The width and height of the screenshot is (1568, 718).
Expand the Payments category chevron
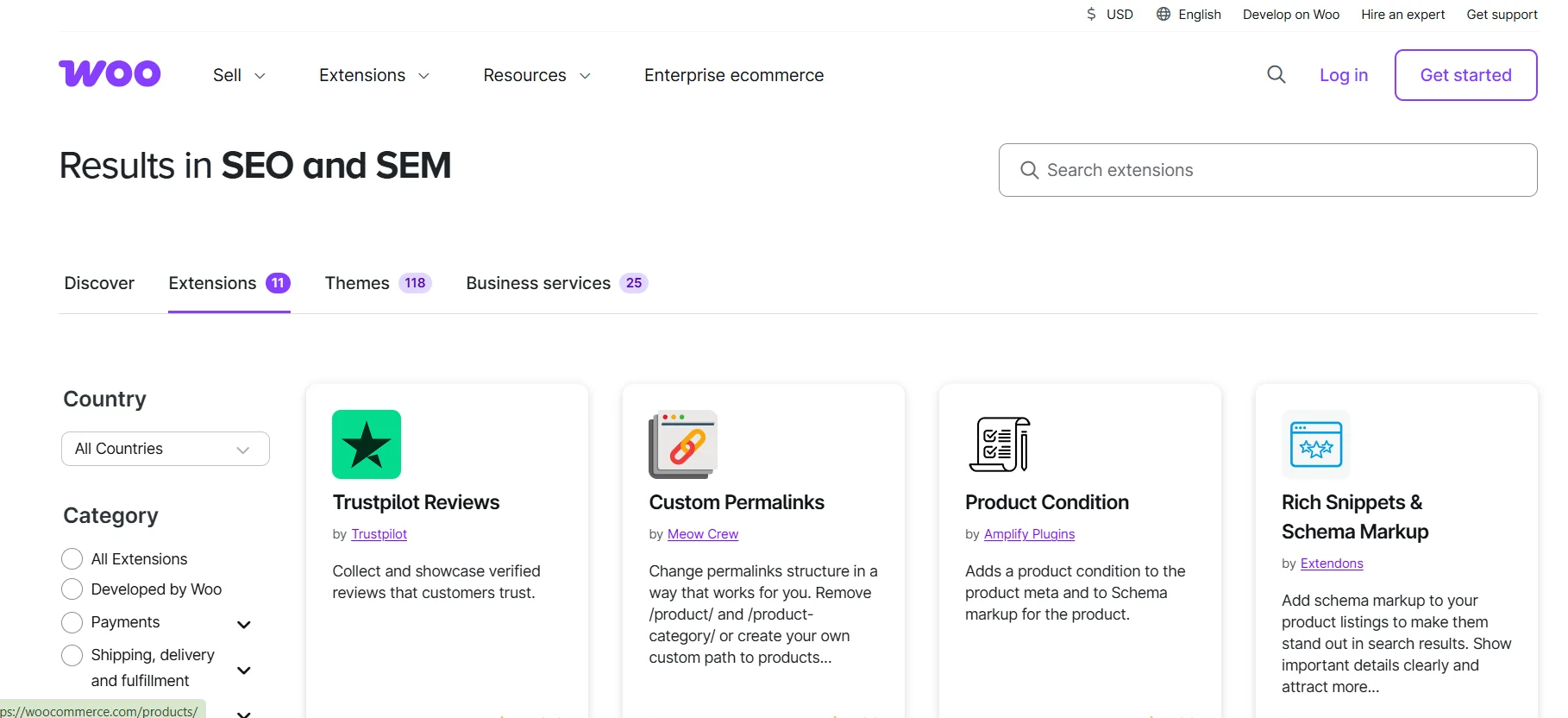pos(244,625)
